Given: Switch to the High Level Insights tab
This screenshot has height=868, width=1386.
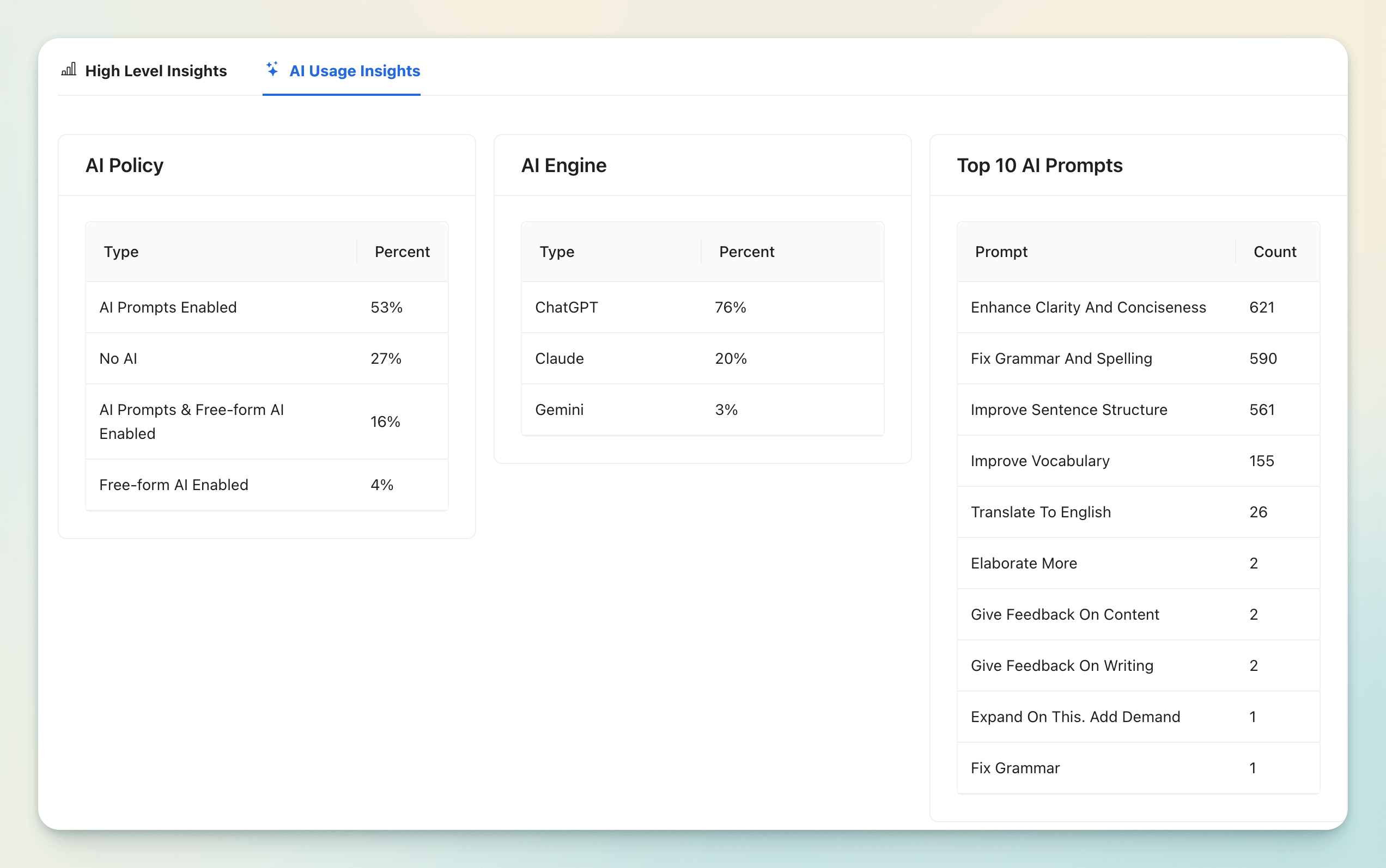Looking at the screenshot, I should [x=155, y=71].
